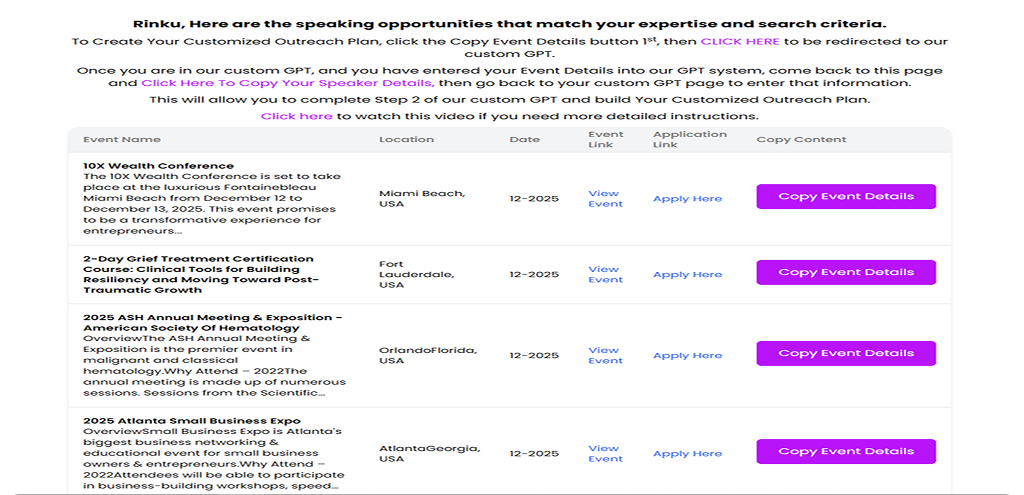
Task: Click the Event Name column header
Action: [x=122, y=140]
